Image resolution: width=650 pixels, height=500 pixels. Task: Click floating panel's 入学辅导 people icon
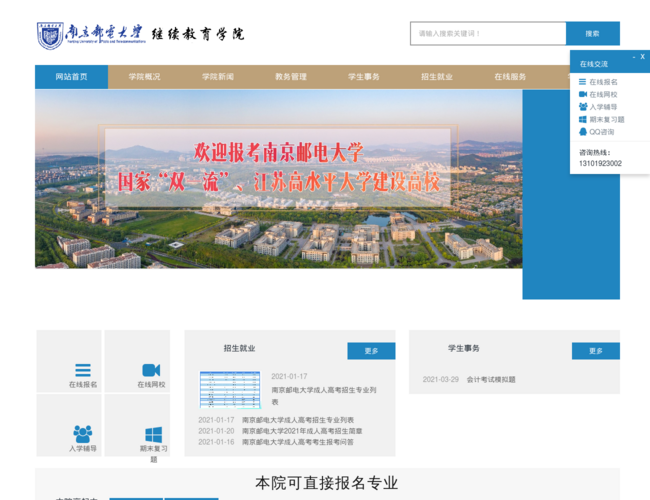(x=583, y=107)
